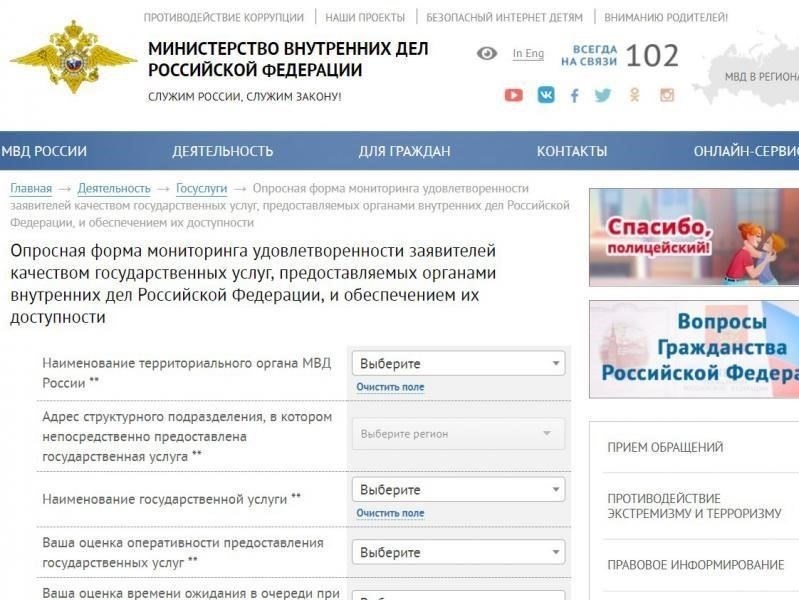799x600 pixels.
Task: Toggle the visually impaired eye icon
Action: 487,53
